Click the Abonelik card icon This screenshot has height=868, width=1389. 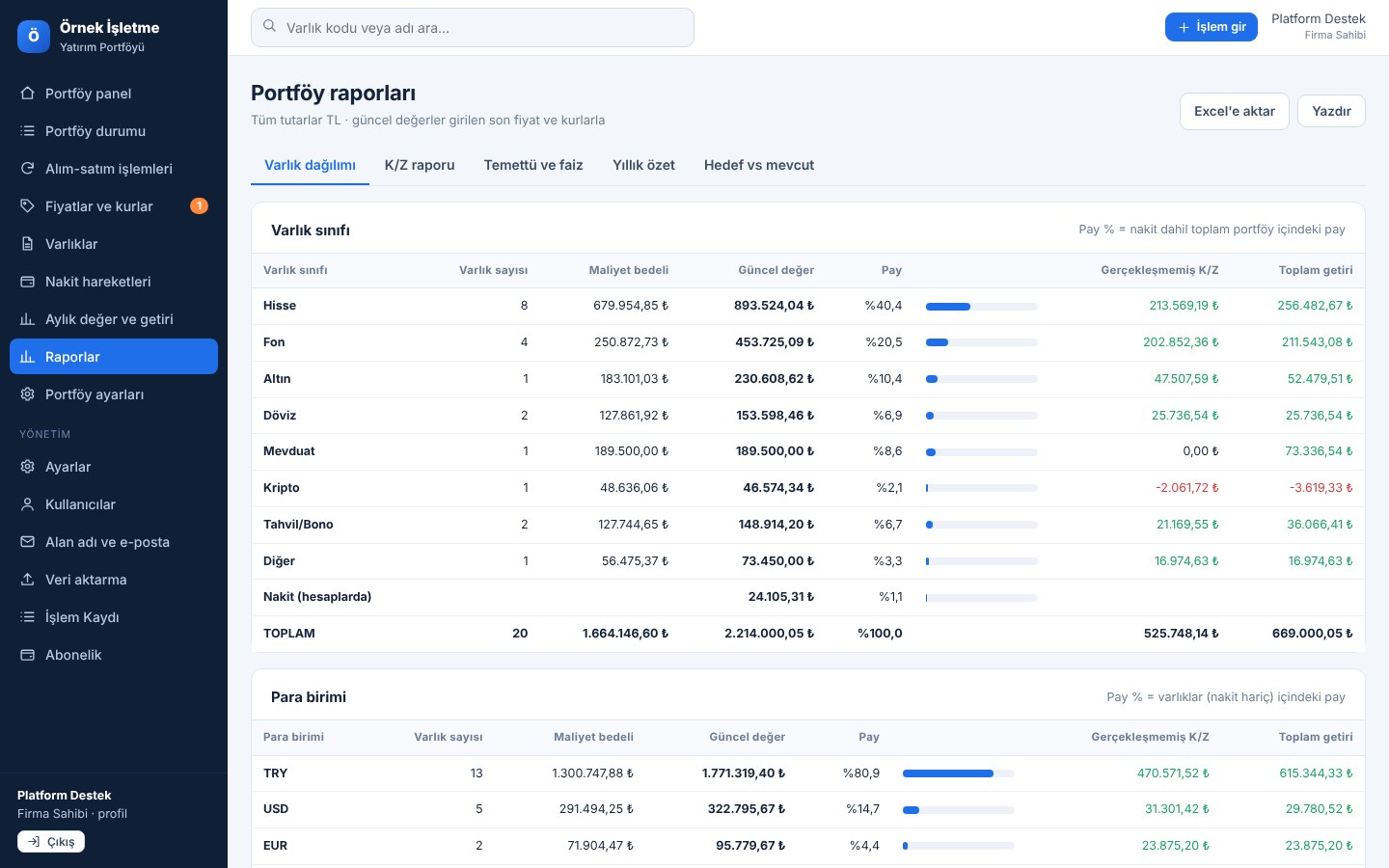pyautogui.click(x=27, y=655)
